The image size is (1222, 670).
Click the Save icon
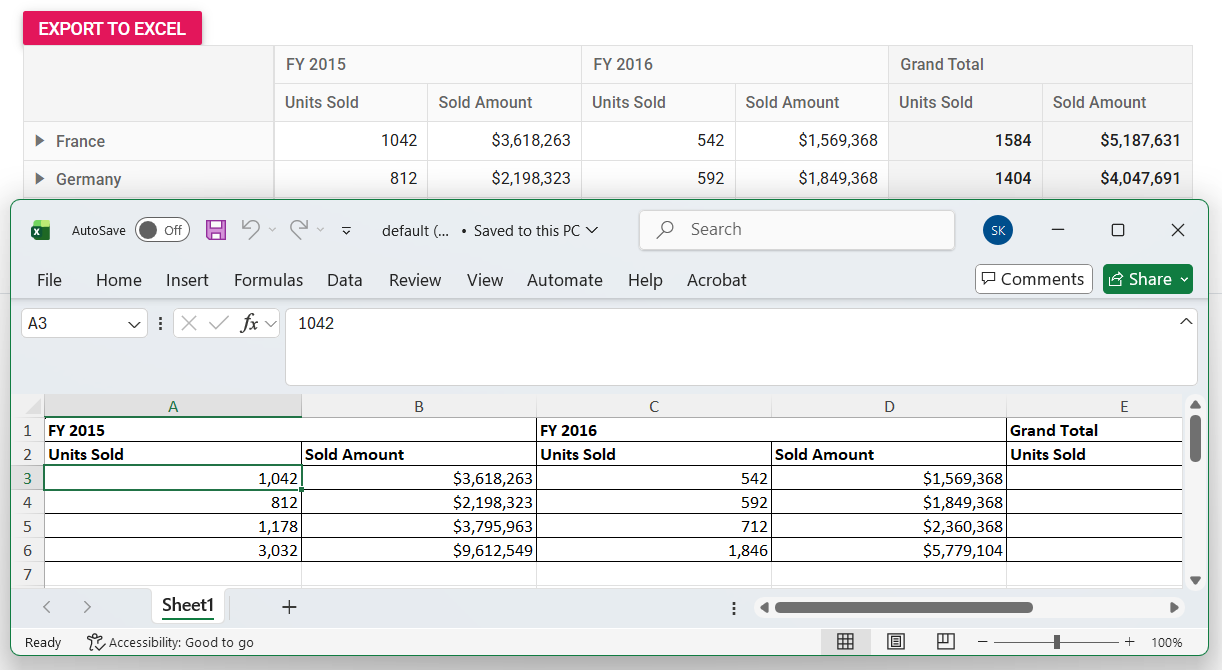(215, 229)
